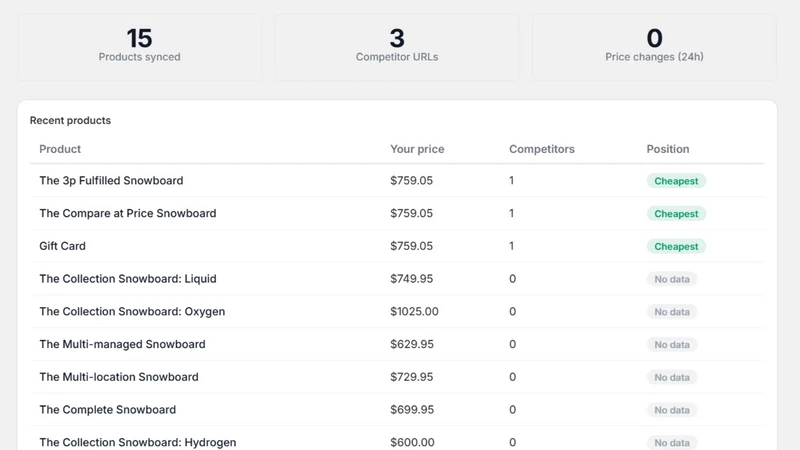Screen dimensions: 800x450
Task: Click No data badge for Collection Snowboard: Hydrogen
Action: pos(672,442)
